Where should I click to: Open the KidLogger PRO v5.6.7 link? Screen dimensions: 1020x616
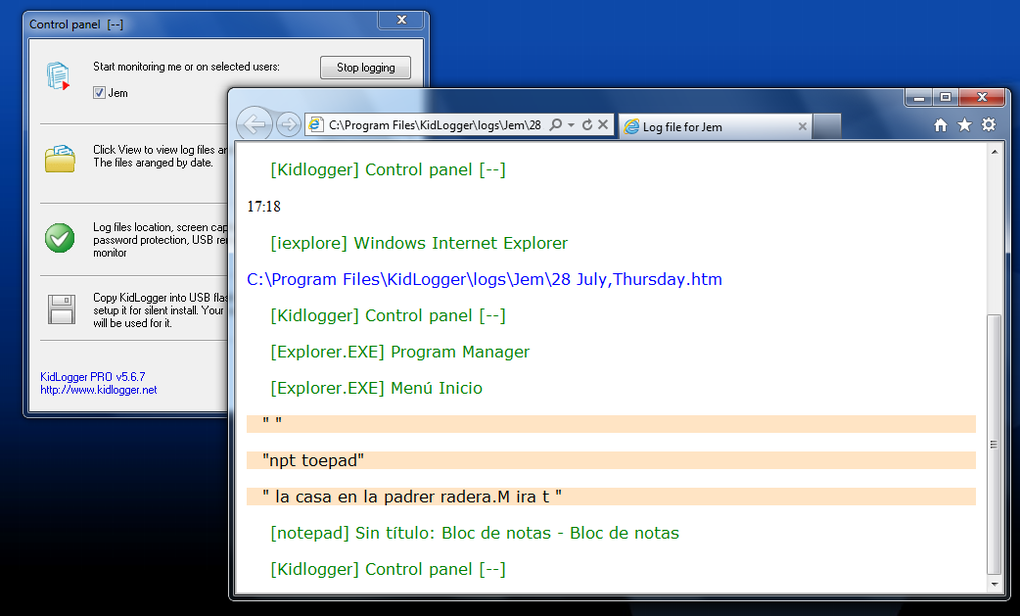click(x=92, y=377)
